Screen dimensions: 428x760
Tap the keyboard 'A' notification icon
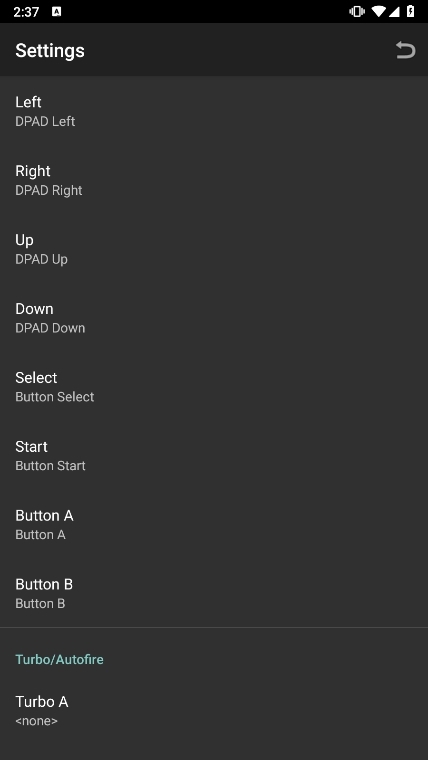pyautogui.click(x=57, y=12)
